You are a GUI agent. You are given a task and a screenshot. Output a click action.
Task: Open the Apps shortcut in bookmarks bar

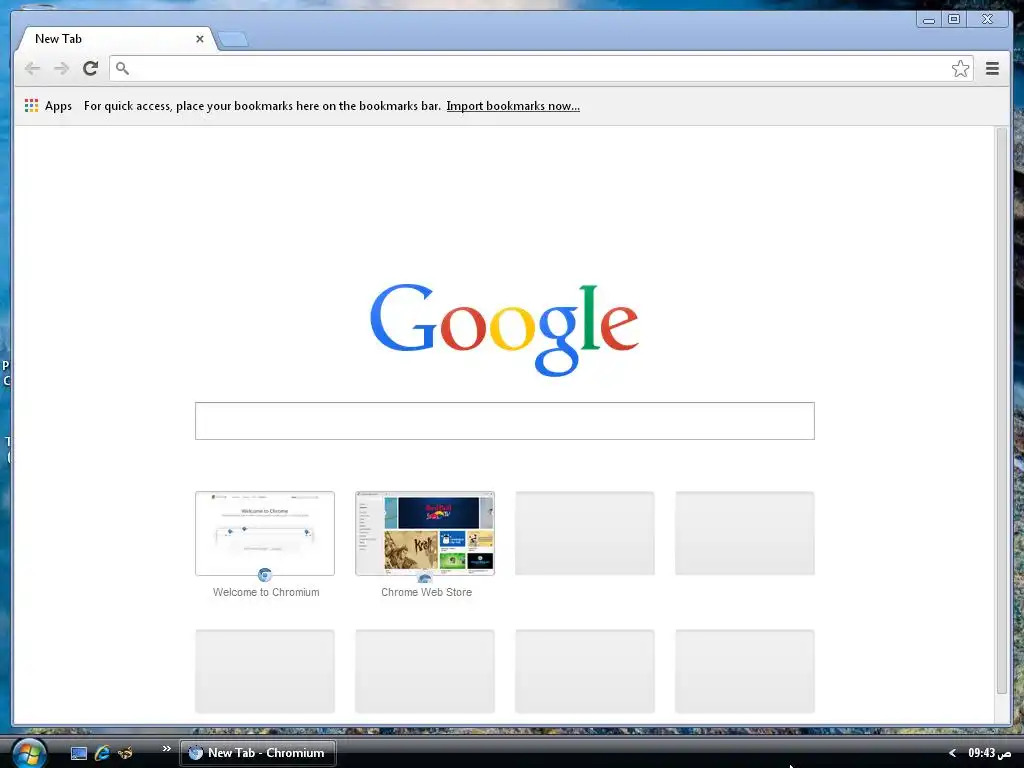point(48,106)
